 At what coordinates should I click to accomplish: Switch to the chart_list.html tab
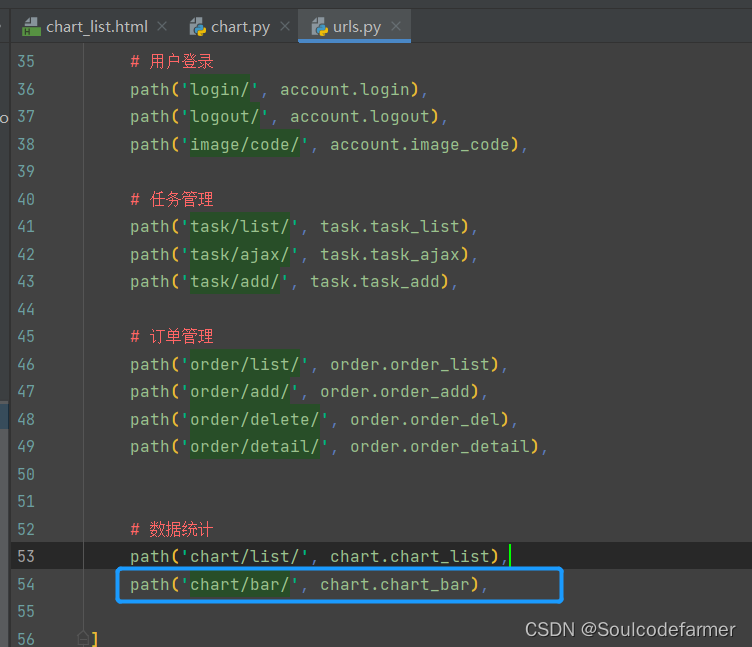pos(96,26)
